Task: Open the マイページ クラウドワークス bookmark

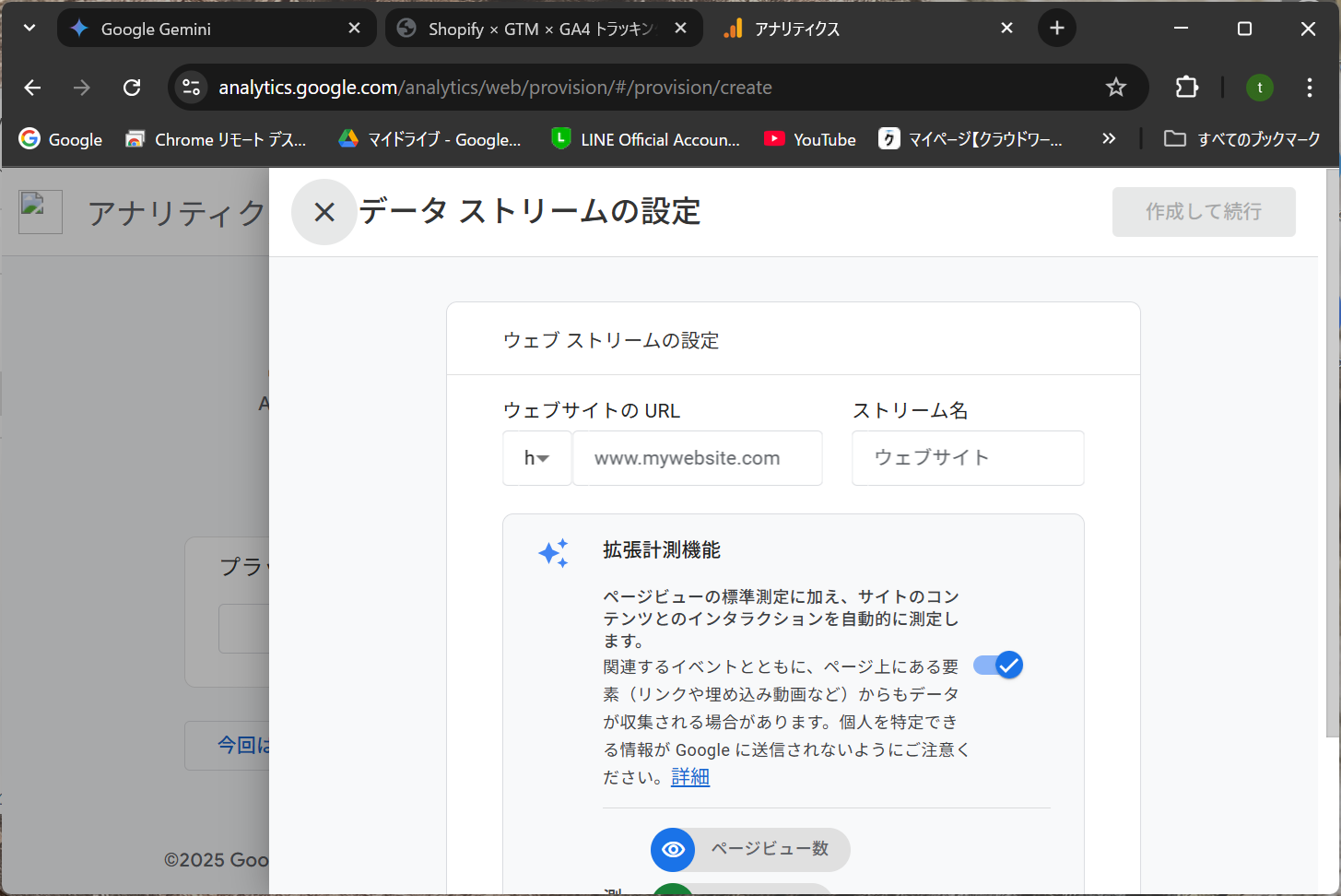Action: [x=970, y=139]
